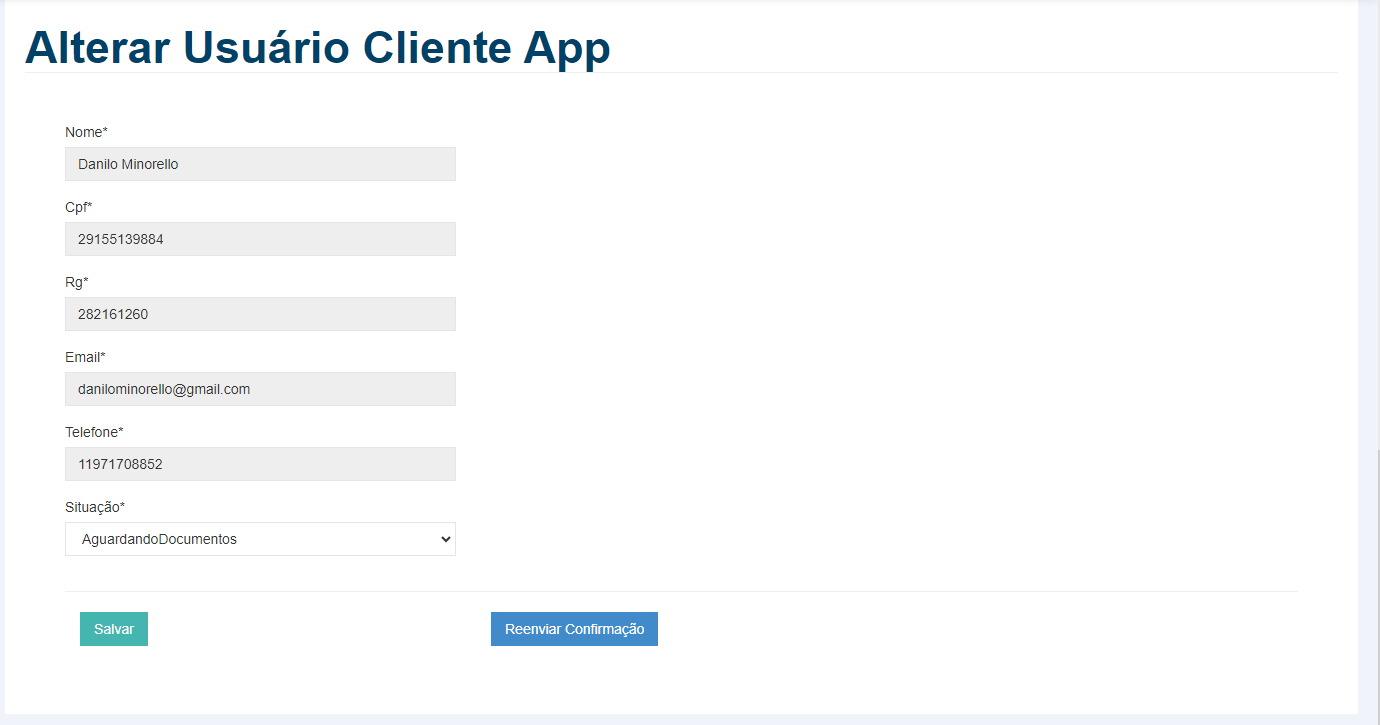Select the AguardandoDocumentos option text
The height and width of the screenshot is (725, 1380).
tap(159, 539)
